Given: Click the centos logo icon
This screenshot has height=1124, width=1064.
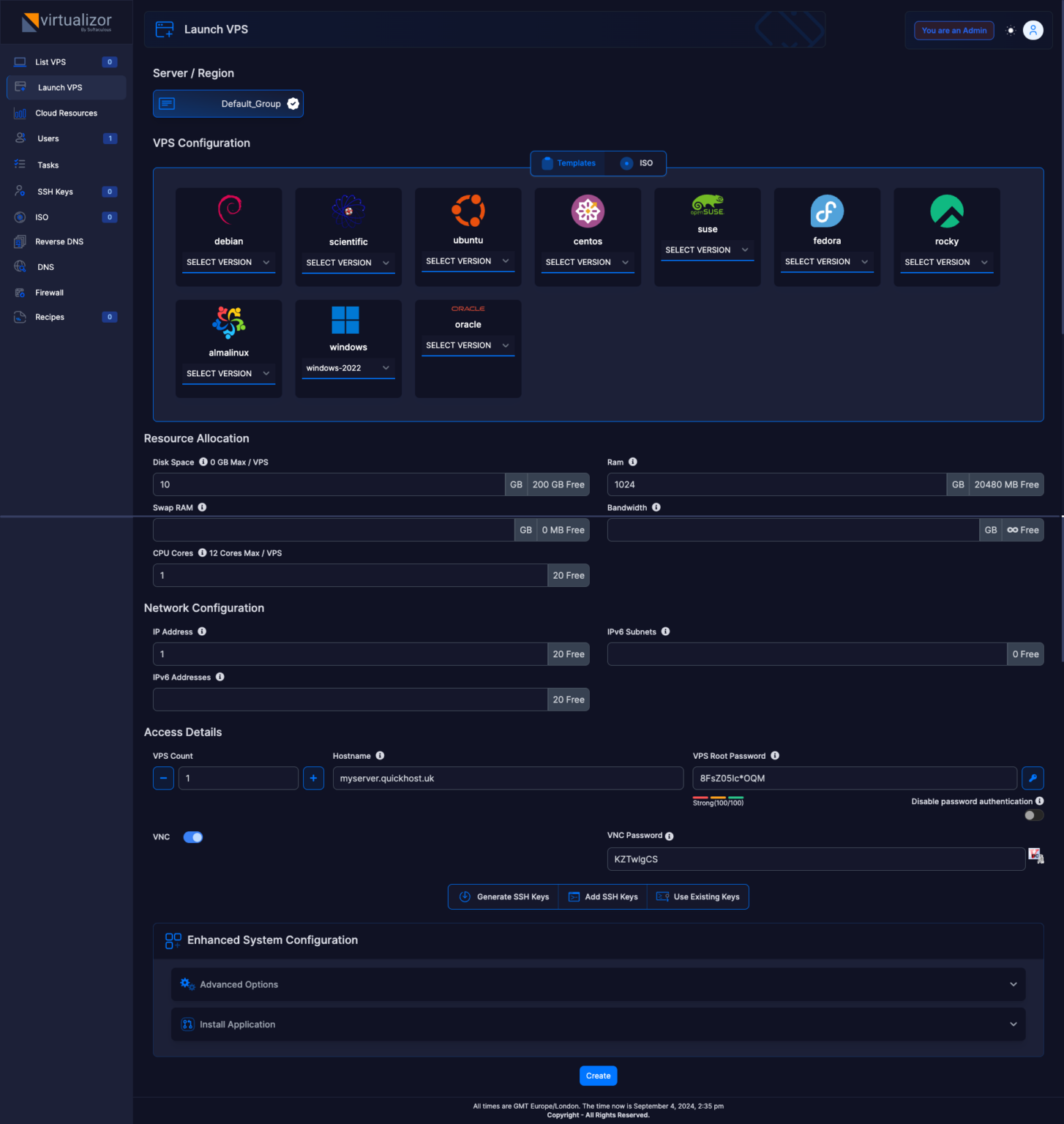Looking at the screenshot, I should click(588, 211).
